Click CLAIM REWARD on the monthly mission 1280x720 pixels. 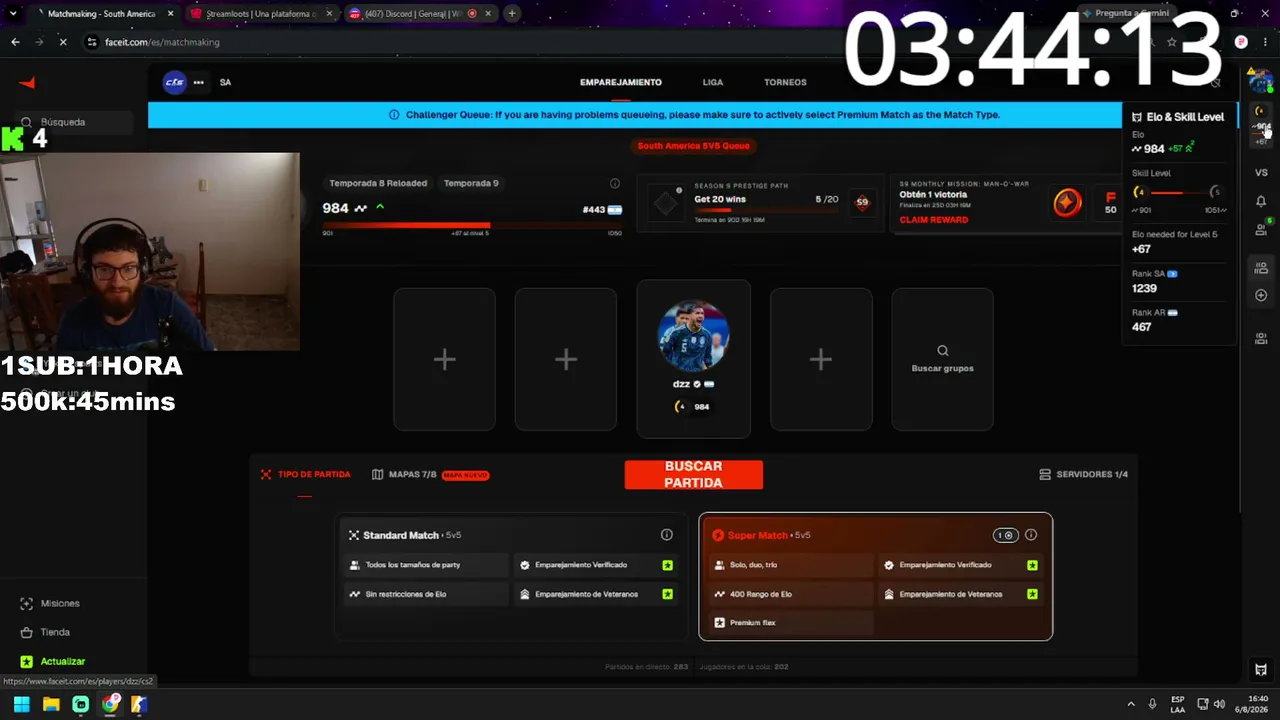coord(934,220)
